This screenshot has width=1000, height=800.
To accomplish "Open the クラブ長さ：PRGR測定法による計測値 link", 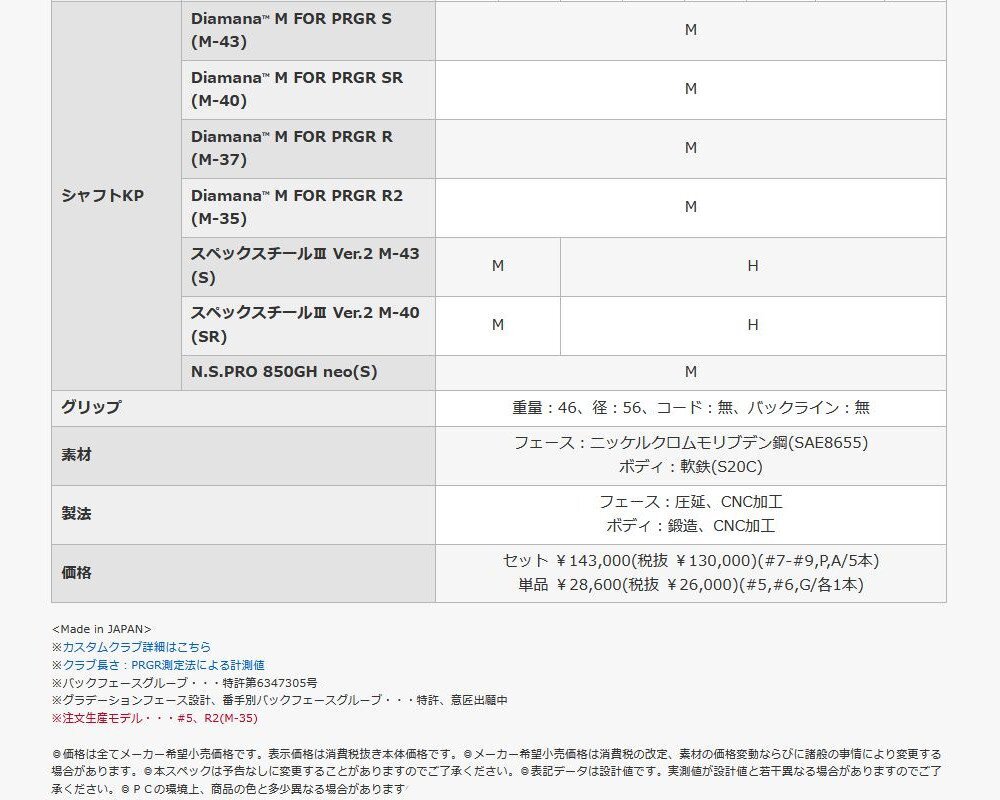I will coord(163,665).
